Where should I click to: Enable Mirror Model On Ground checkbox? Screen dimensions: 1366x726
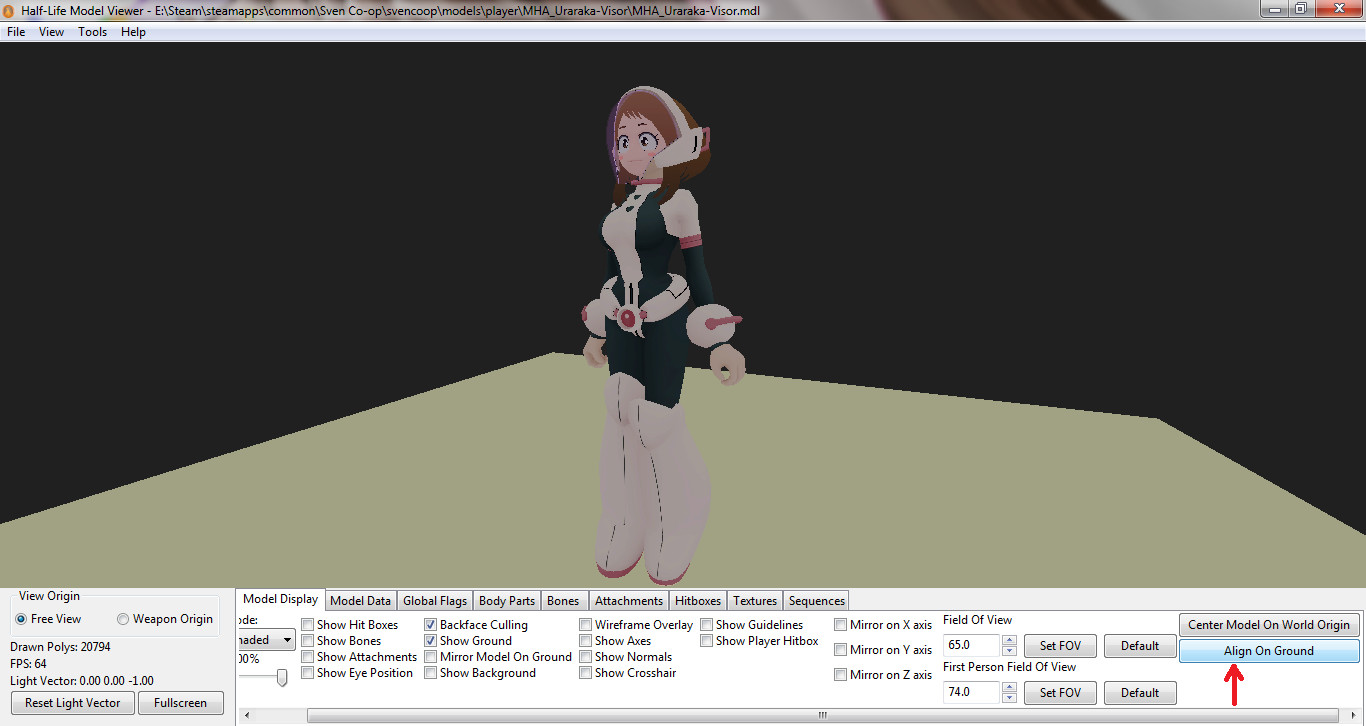click(431, 657)
